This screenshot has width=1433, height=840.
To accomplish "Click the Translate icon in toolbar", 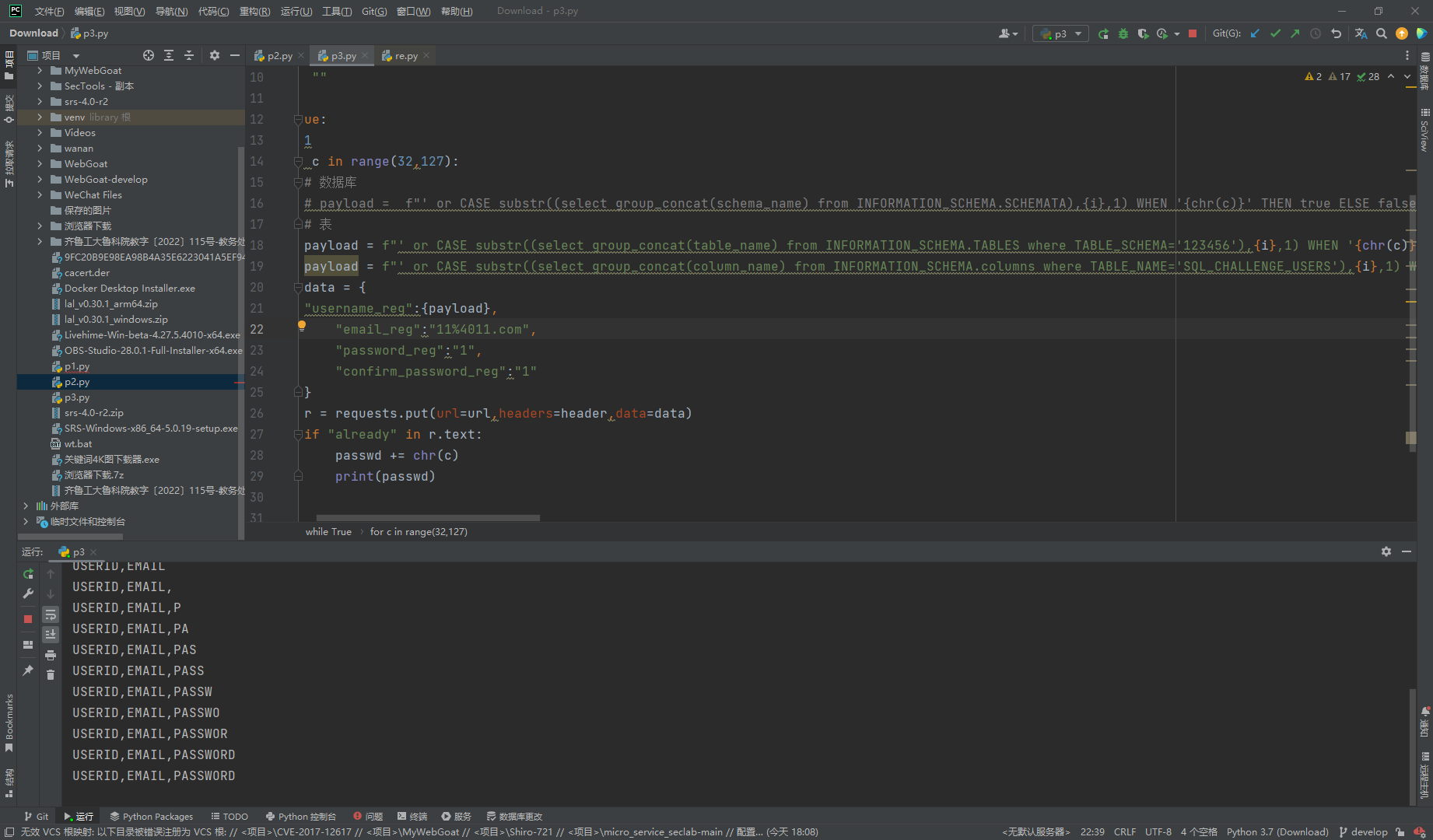I will (x=1361, y=33).
